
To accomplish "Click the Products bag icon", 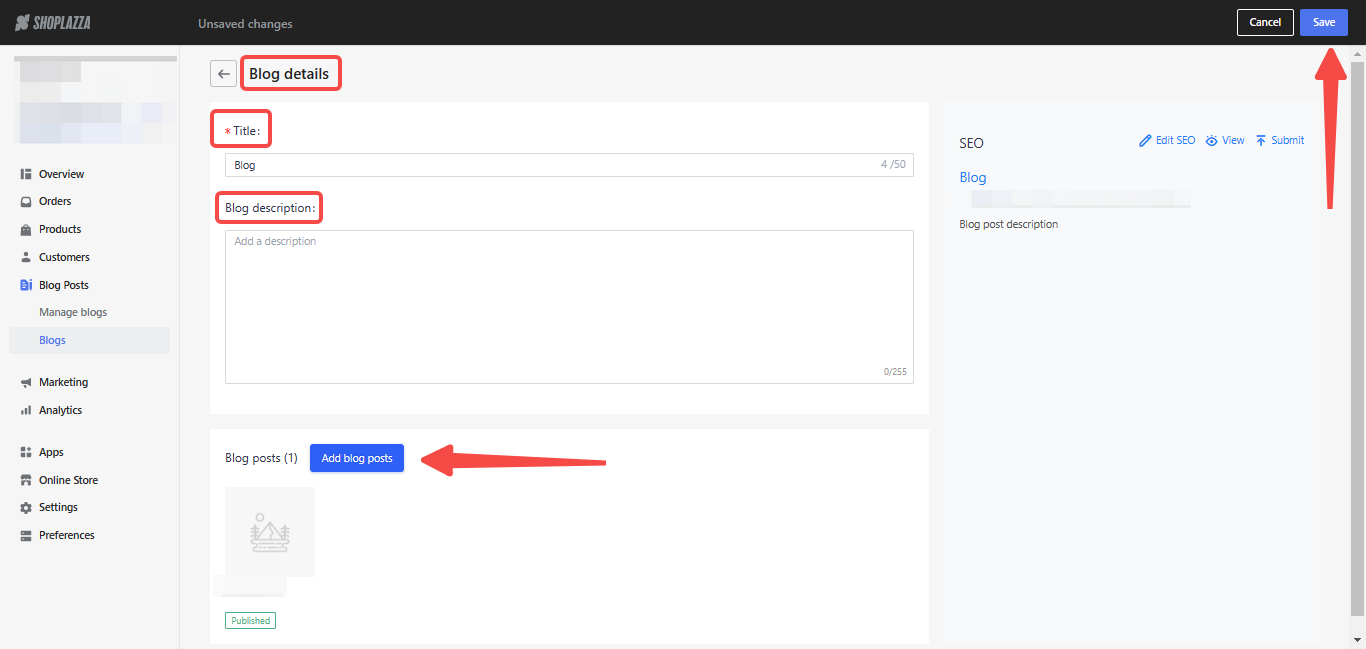I will (26, 229).
